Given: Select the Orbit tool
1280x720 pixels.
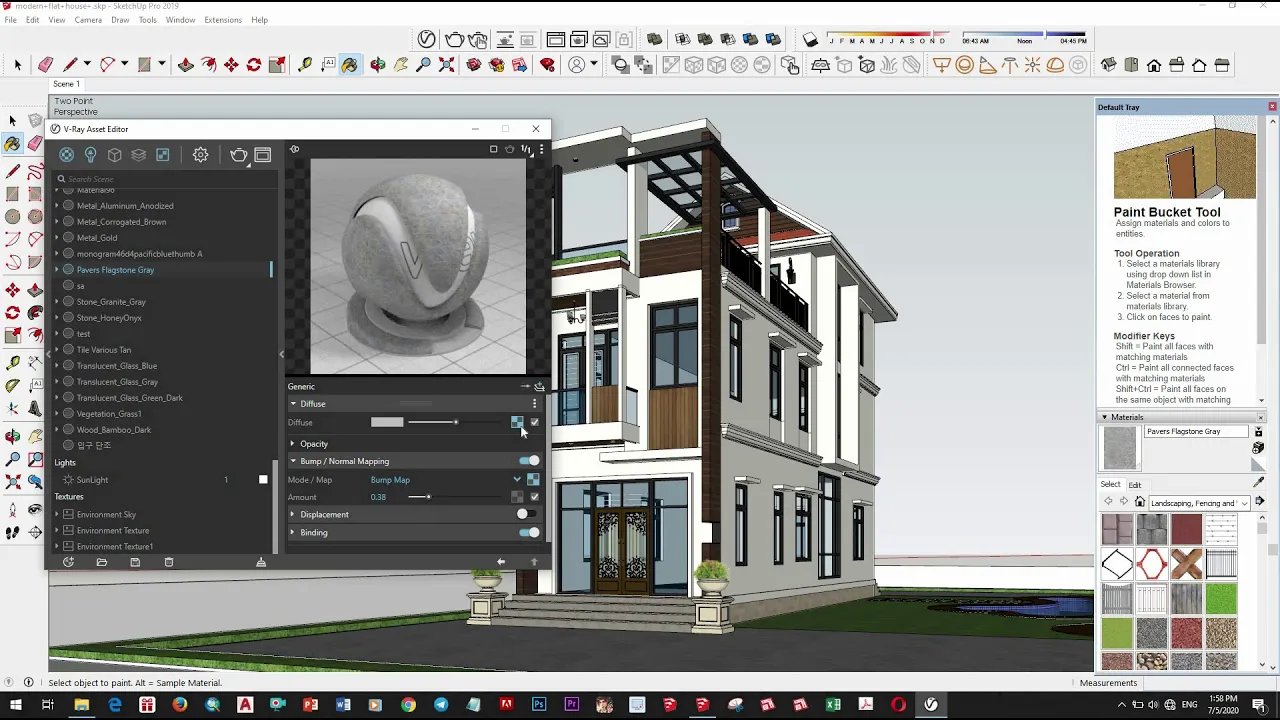Looking at the screenshot, I should click(378, 65).
